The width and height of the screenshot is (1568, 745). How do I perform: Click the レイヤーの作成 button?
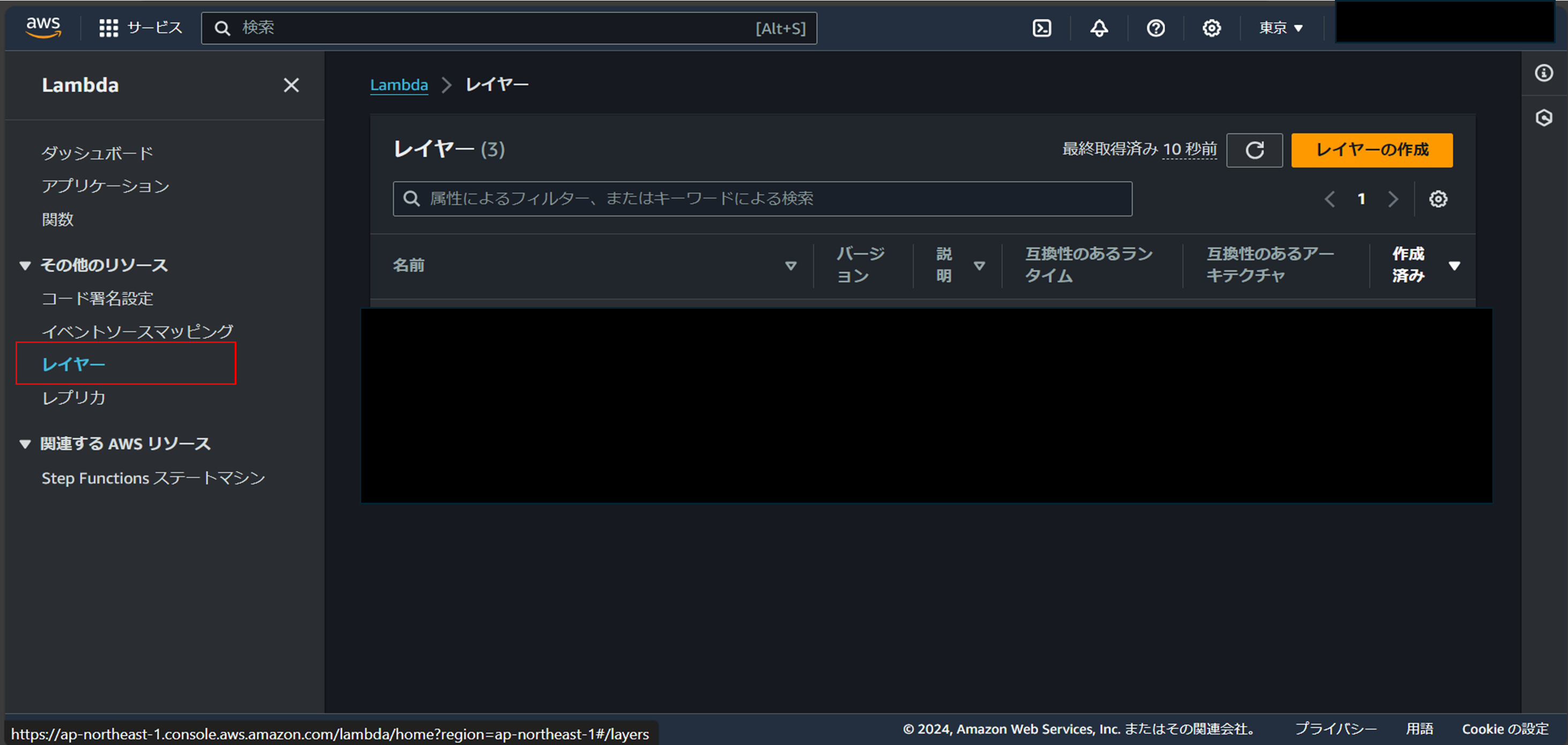tap(1372, 150)
